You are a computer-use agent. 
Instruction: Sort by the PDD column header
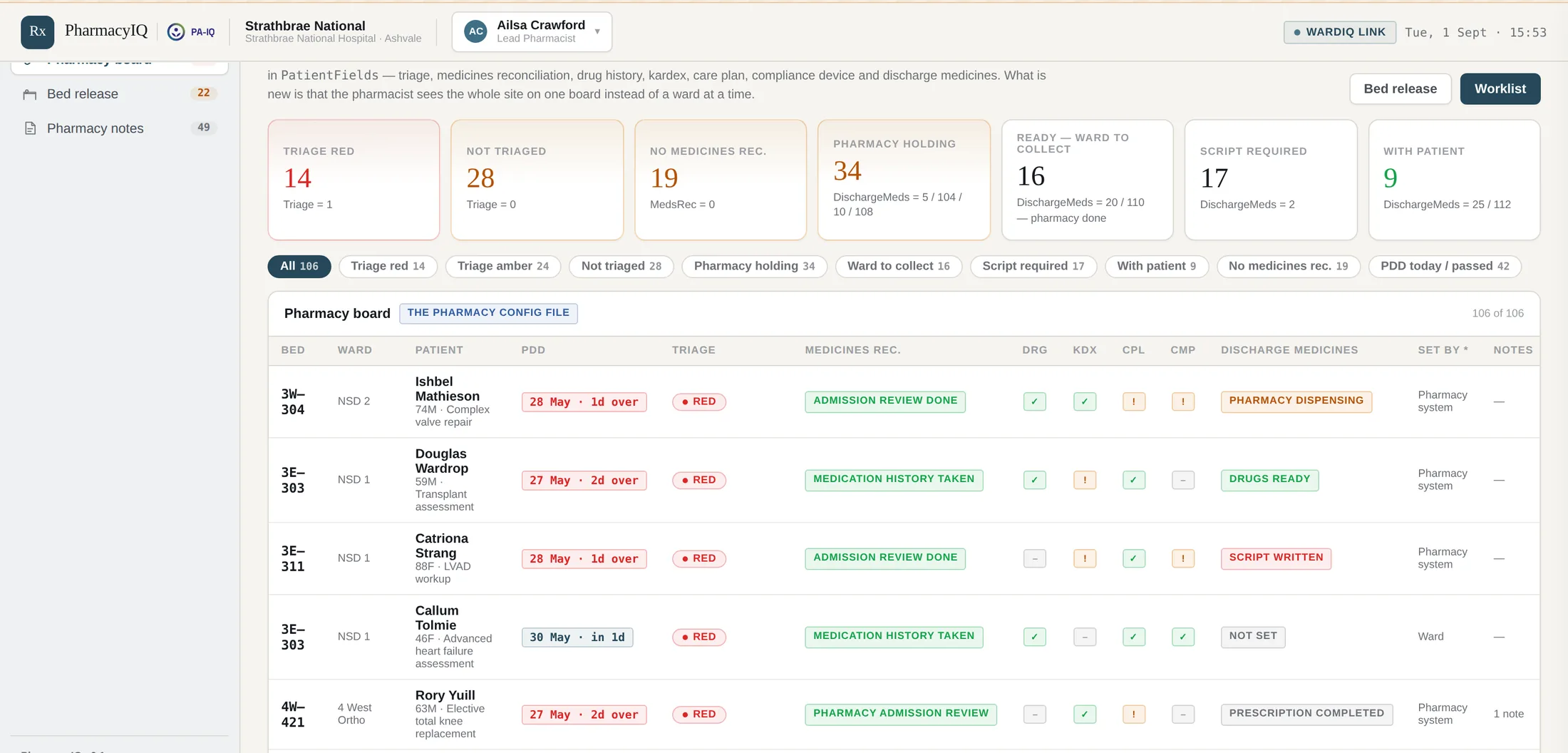pos(533,350)
